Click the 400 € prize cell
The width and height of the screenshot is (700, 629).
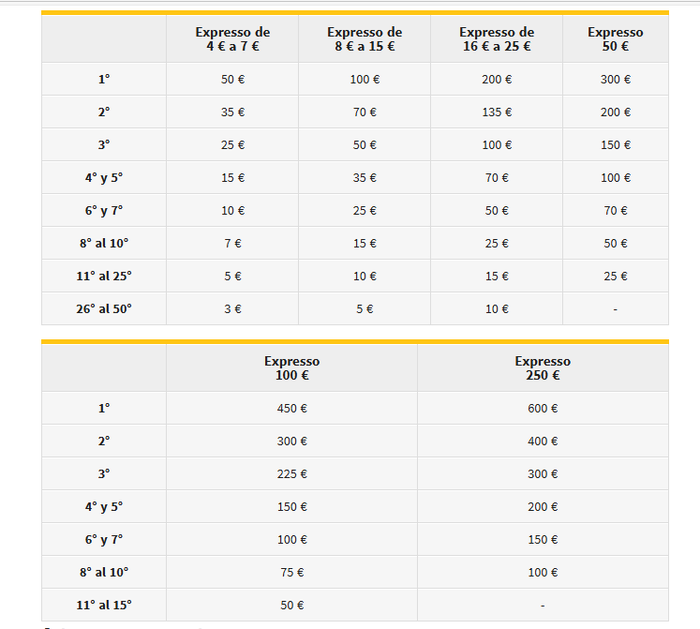(542, 441)
